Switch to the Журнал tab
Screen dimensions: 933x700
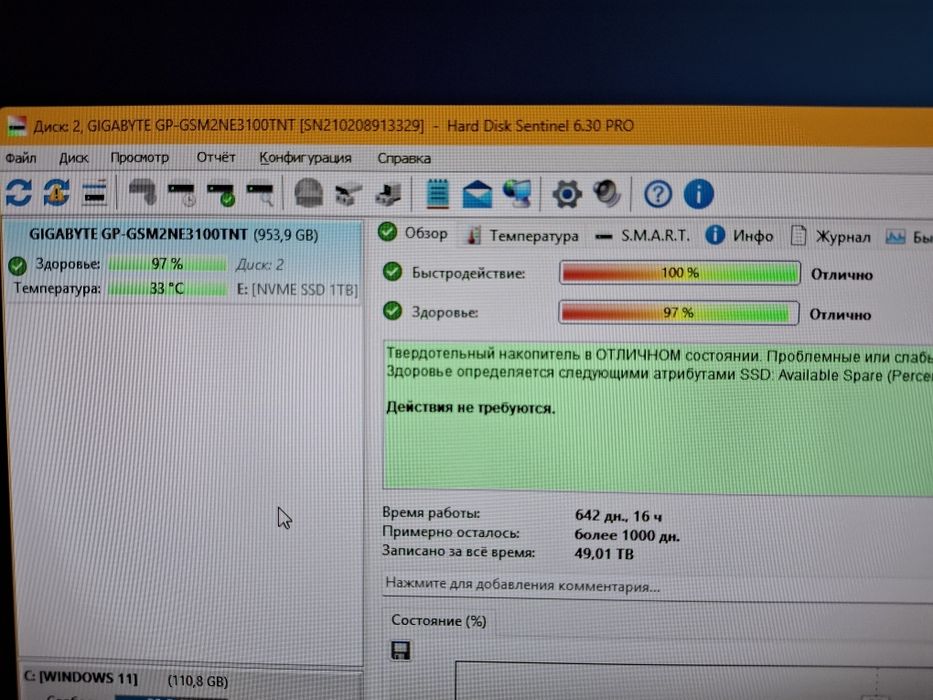click(x=830, y=237)
